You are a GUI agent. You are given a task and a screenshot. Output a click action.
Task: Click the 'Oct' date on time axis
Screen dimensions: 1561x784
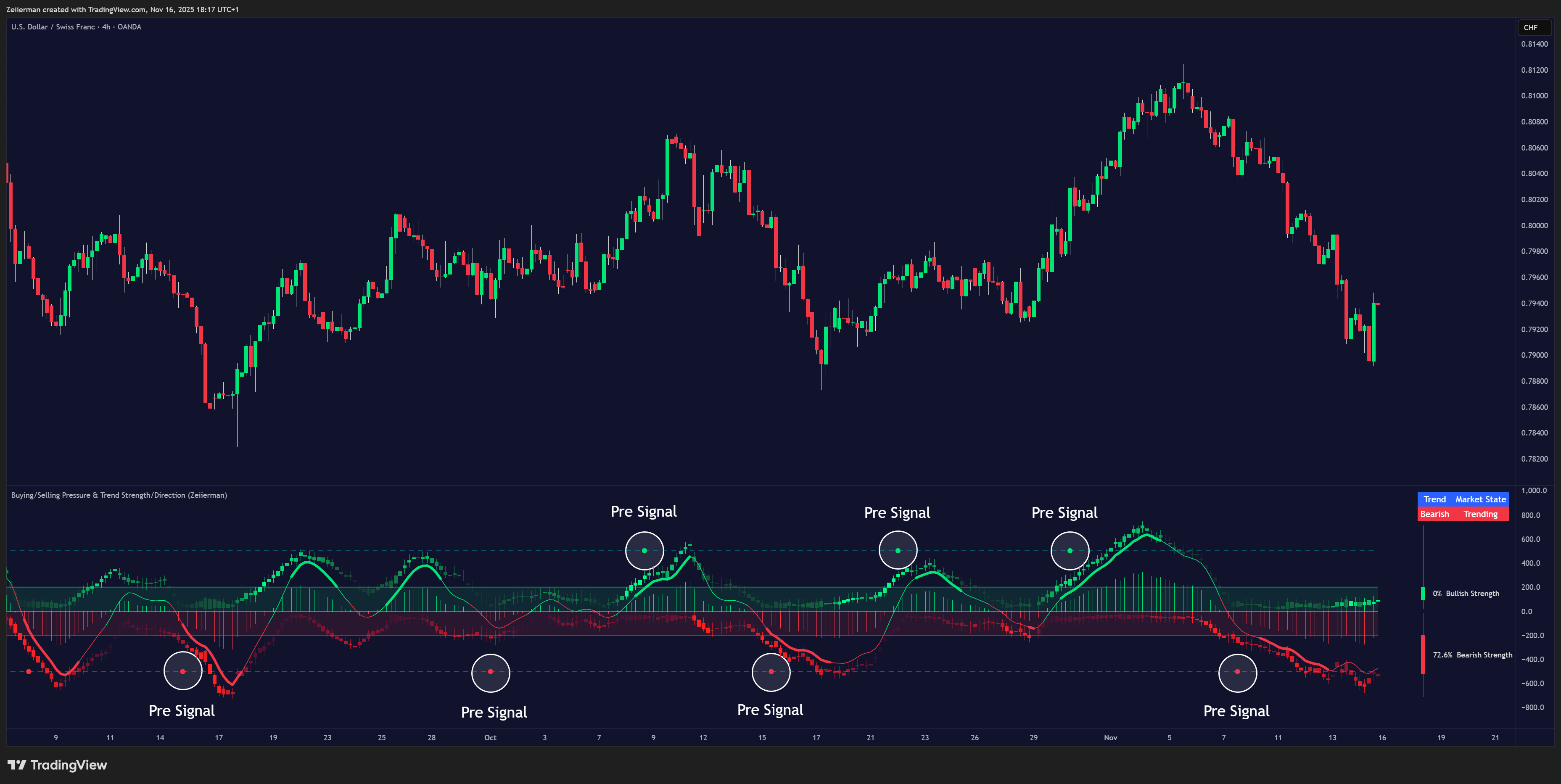click(x=490, y=737)
